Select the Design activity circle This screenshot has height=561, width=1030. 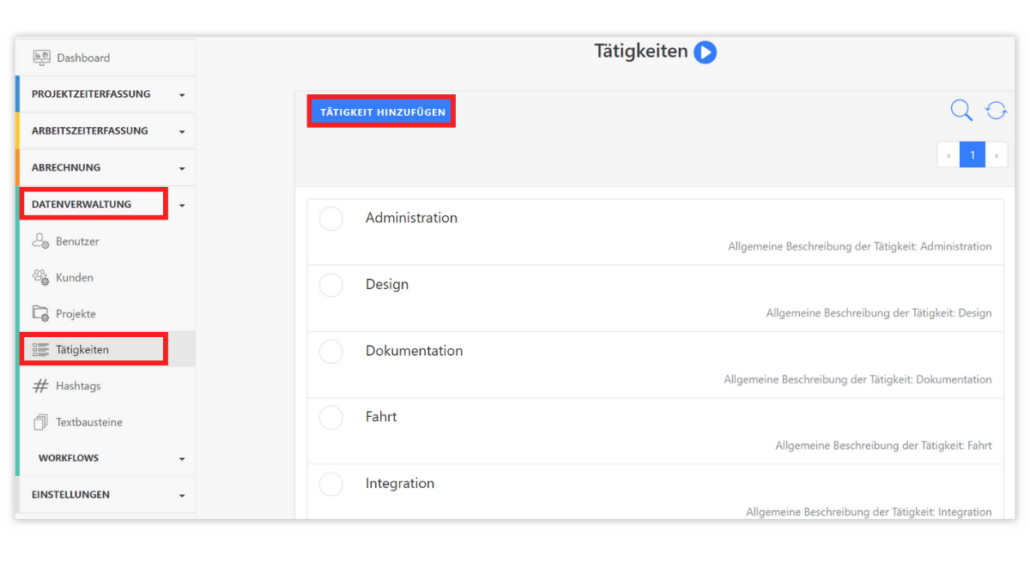(x=331, y=285)
